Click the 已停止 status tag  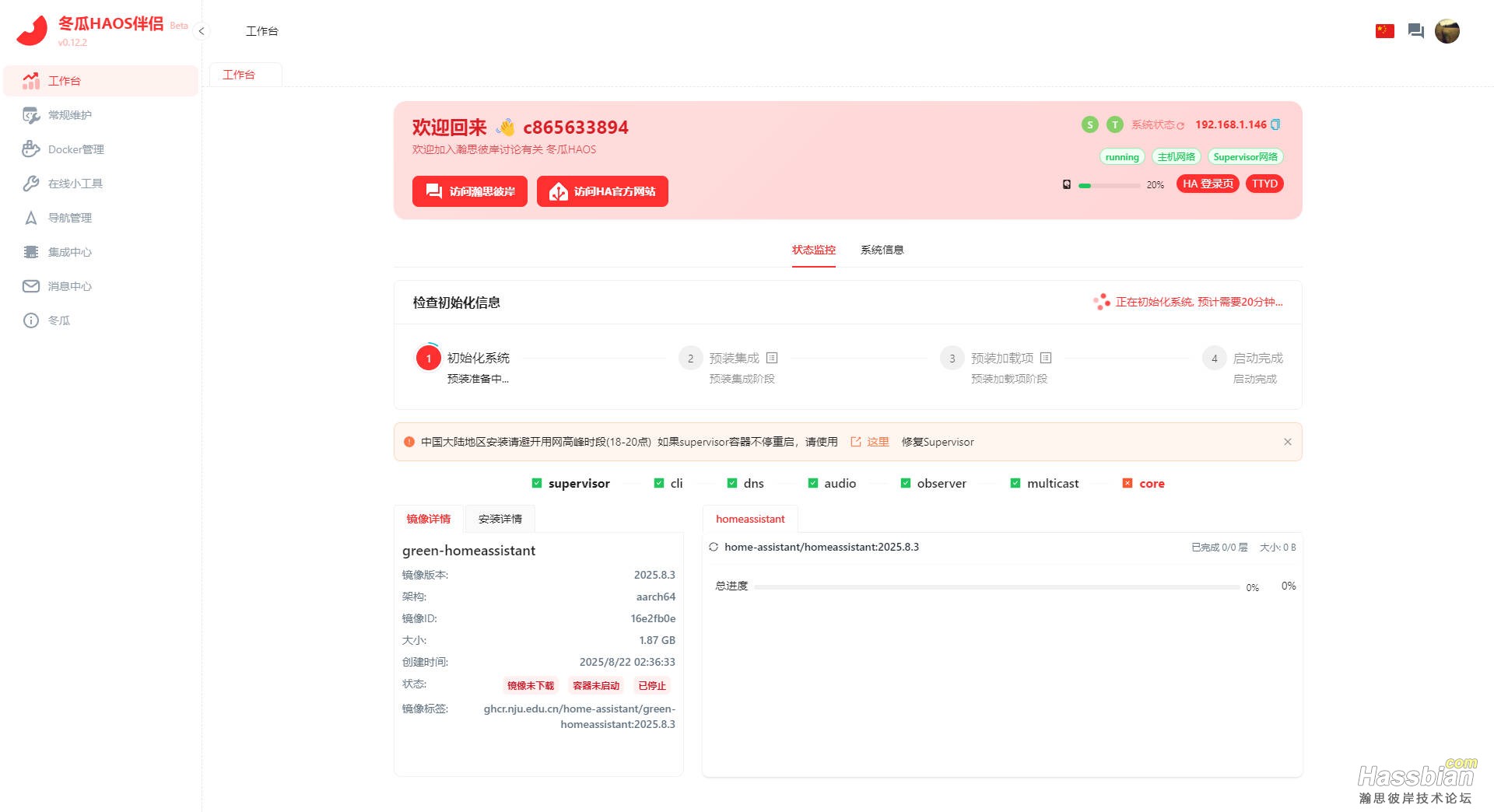point(652,685)
